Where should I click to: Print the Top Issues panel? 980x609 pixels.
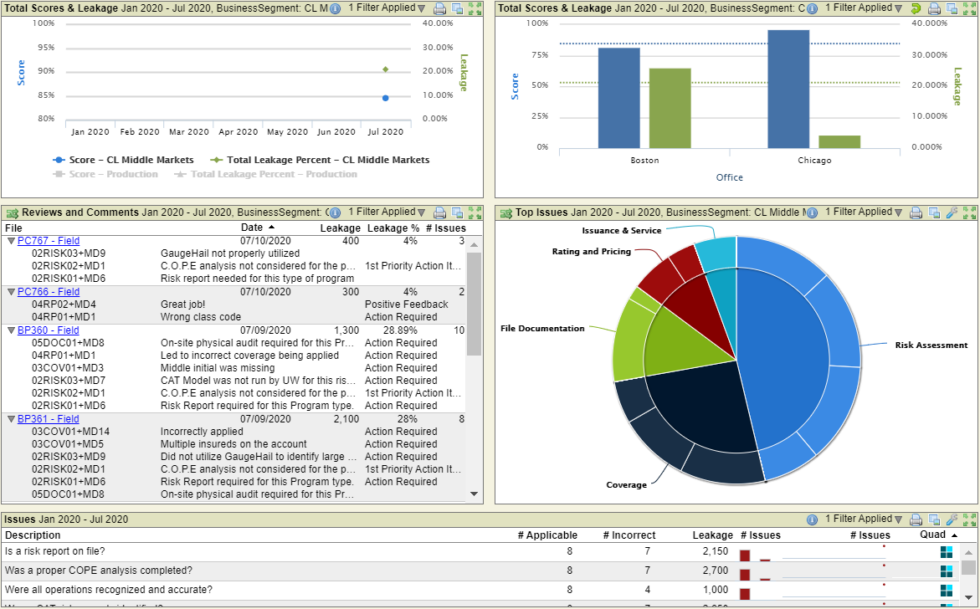pos(917,212)
